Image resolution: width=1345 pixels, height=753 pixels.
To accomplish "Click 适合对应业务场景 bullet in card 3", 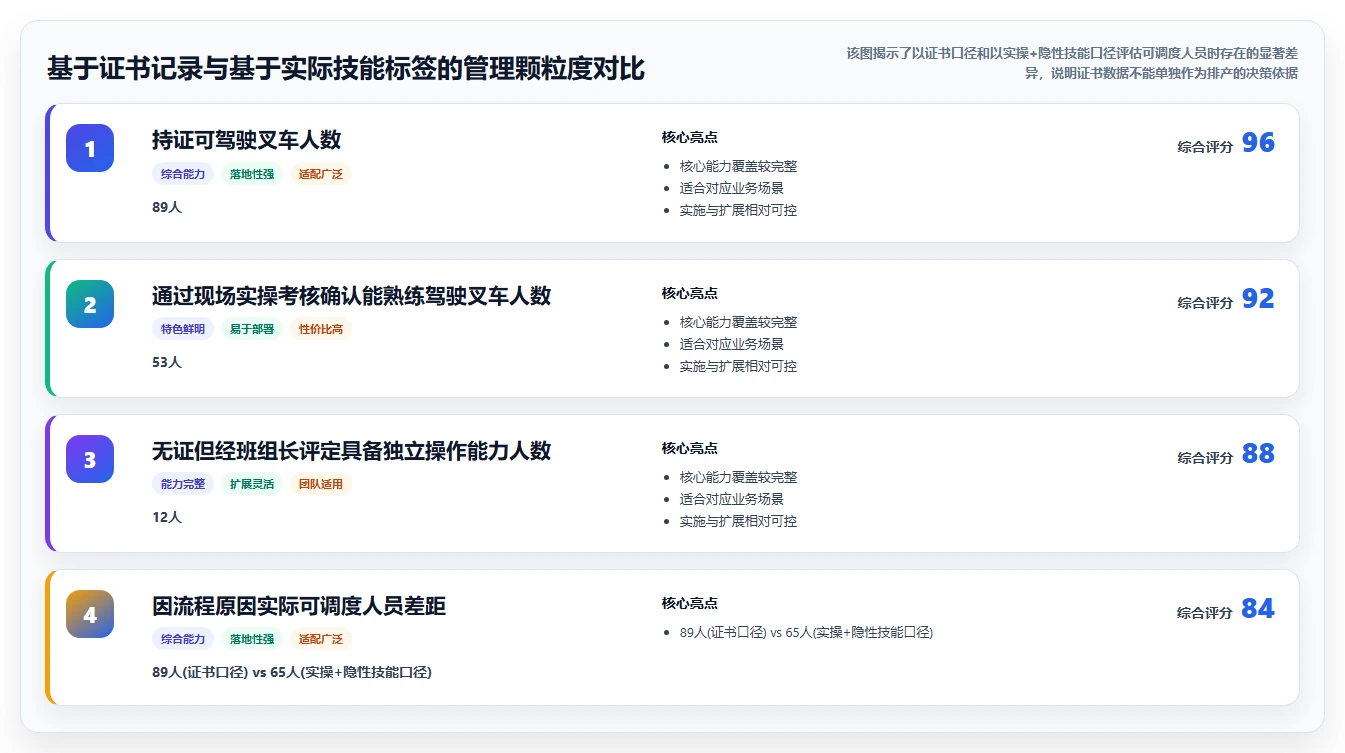I will [x=732, y=499].
